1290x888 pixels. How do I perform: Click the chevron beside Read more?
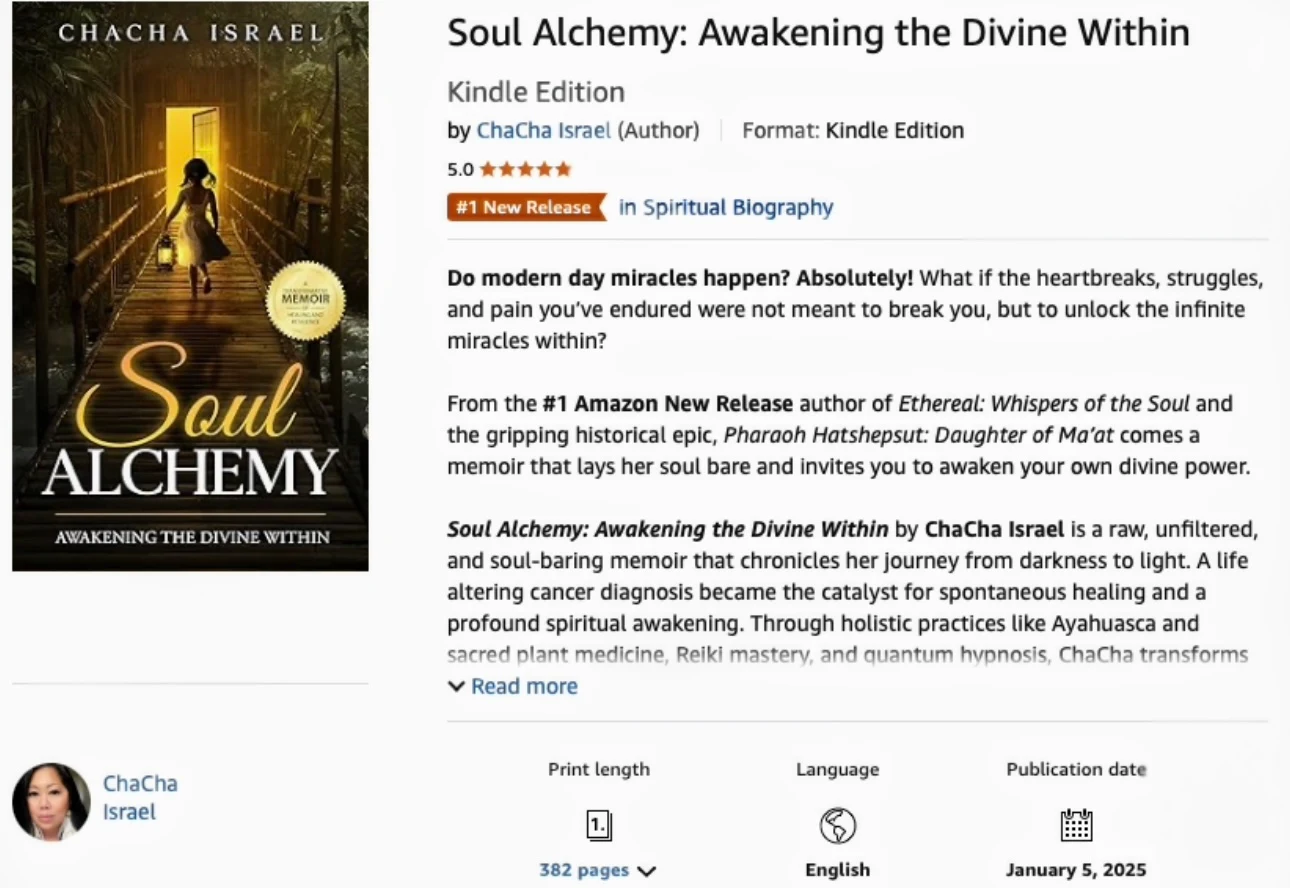[x=456, y=686]
